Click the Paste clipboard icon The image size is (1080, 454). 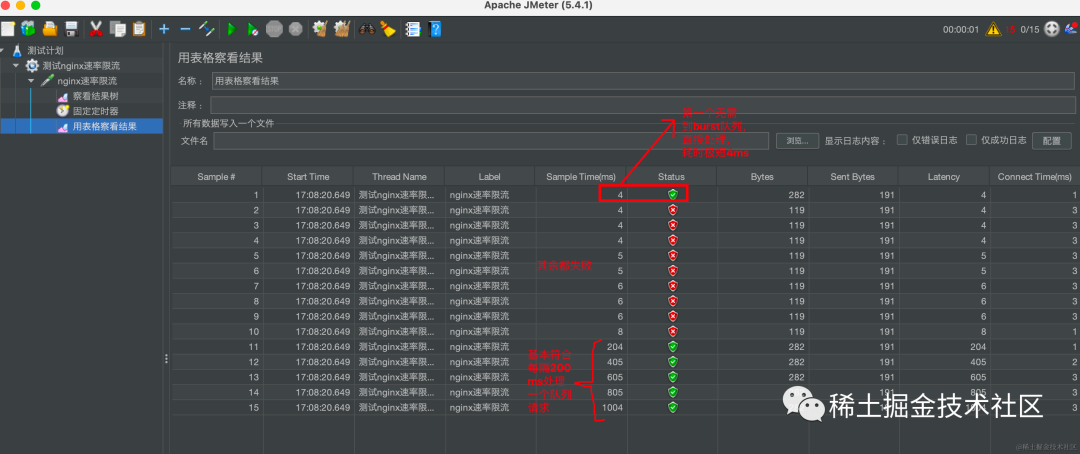[x=139, y=29]
